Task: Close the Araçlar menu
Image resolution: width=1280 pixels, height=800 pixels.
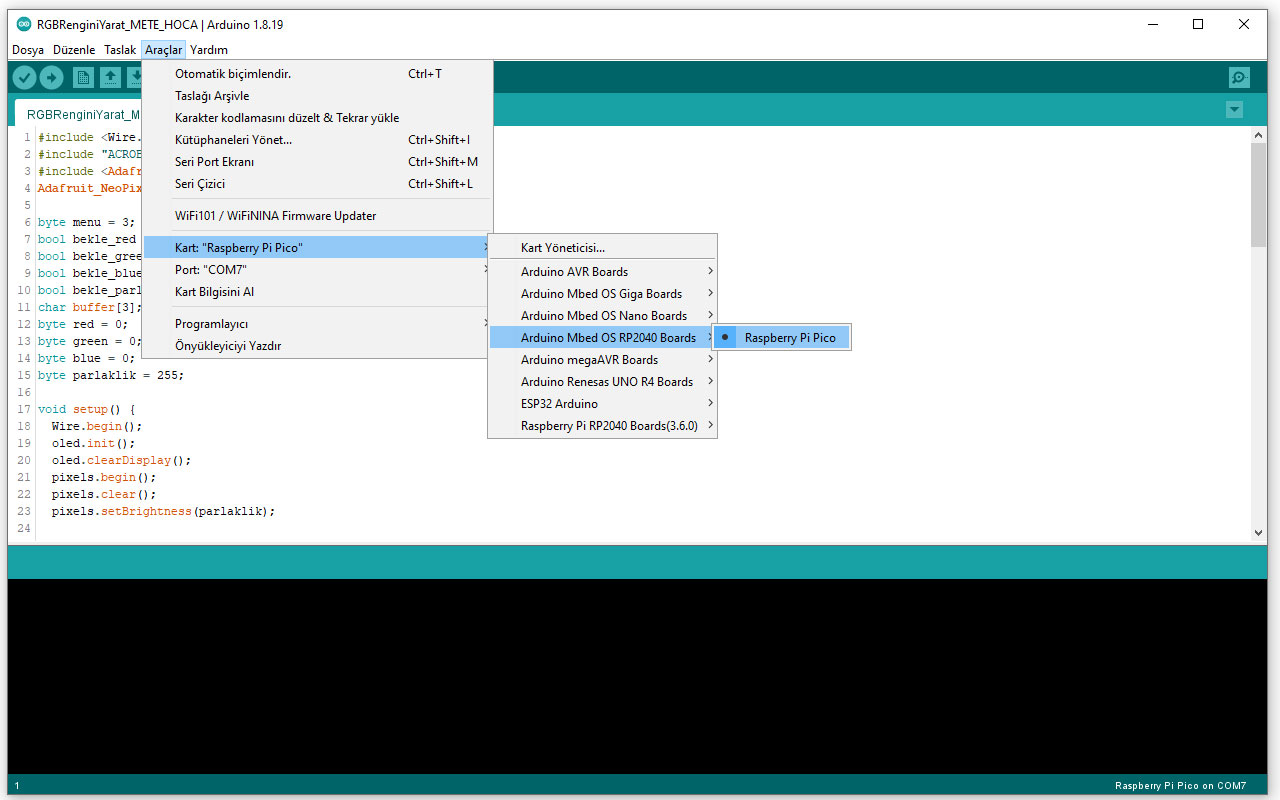Action: [x=163, y=50]
